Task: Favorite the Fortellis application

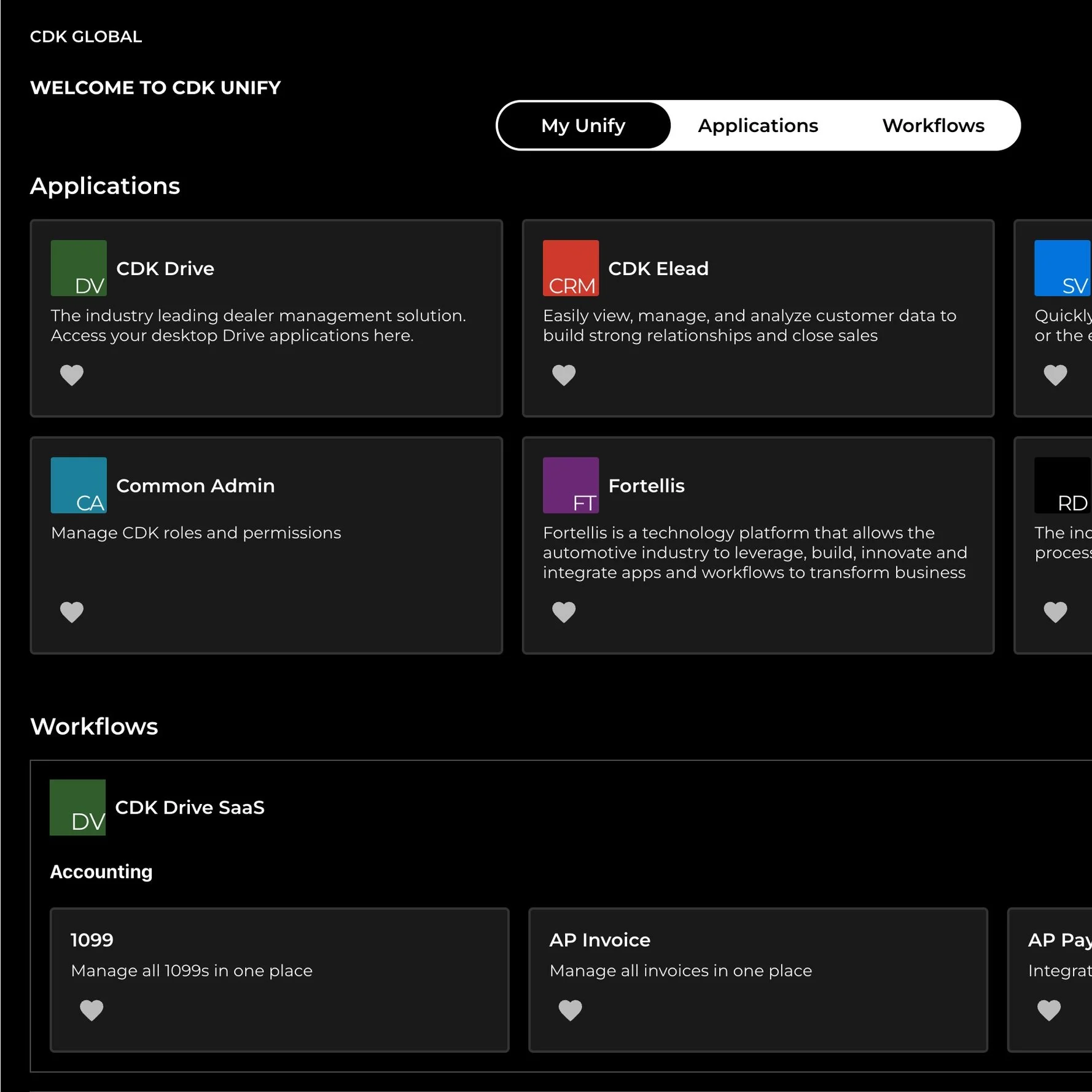Action: [x=563, y=612]
